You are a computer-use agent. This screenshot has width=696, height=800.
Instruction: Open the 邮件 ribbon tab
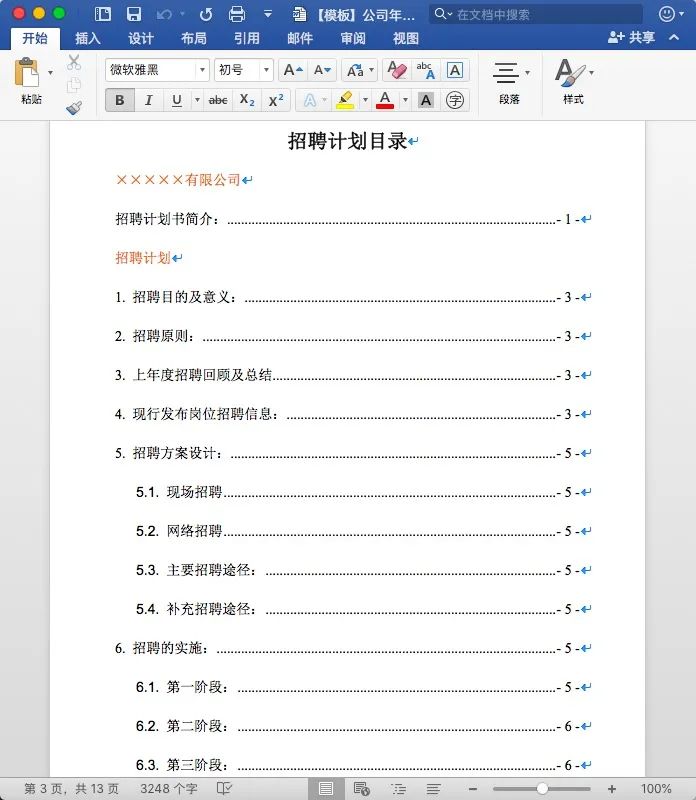click(x=300, y=38)
